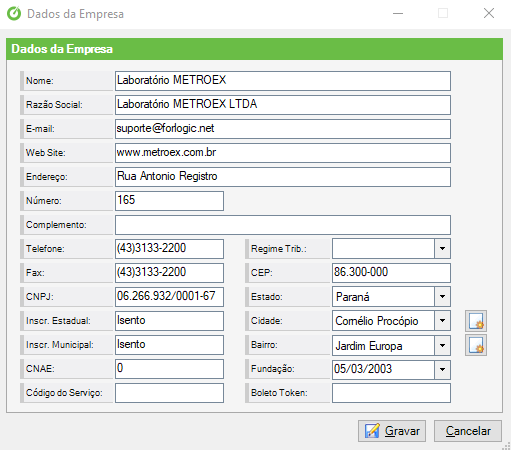The width and height of the screenshot is (511, 450).
Task: Open the Regime Trib. dropdown
Action: pos(442,249)
